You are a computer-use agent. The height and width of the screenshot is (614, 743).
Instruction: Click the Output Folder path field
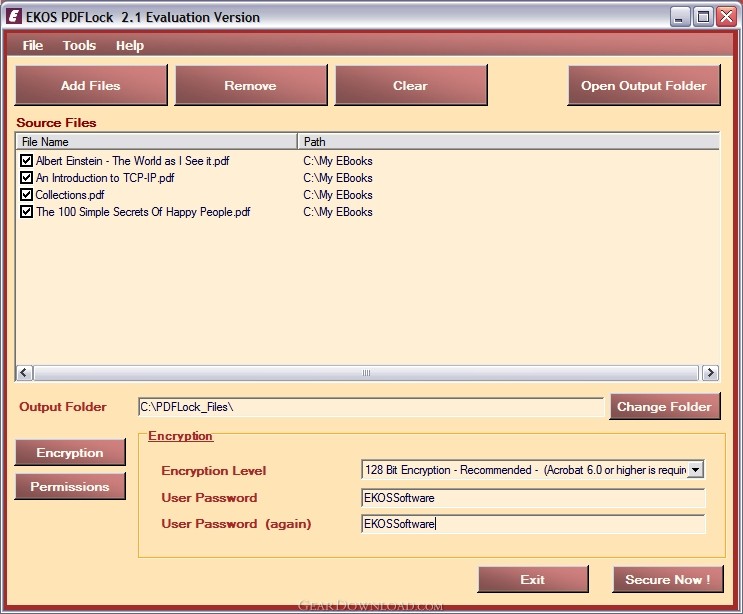coord(371,407)
